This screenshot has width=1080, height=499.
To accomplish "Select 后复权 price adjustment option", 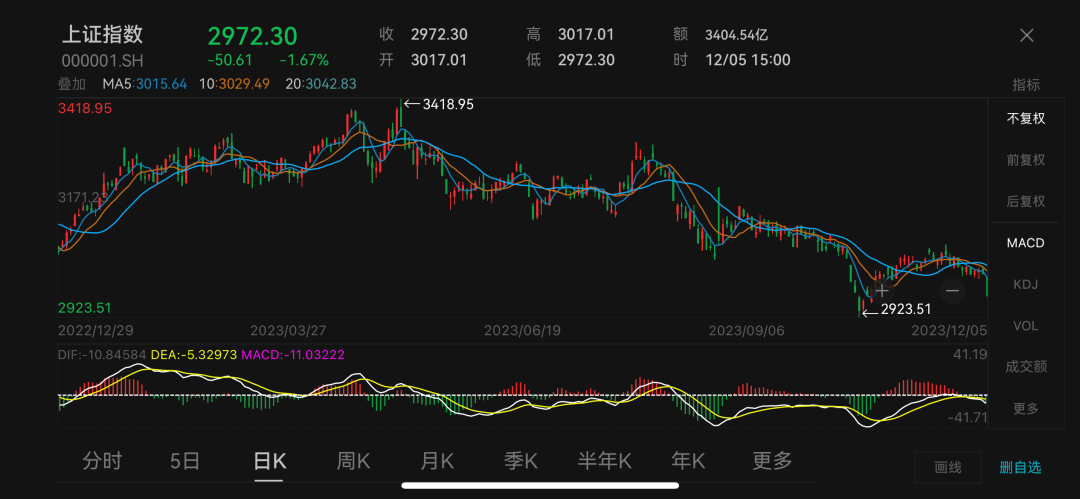I will (1026, 201).
